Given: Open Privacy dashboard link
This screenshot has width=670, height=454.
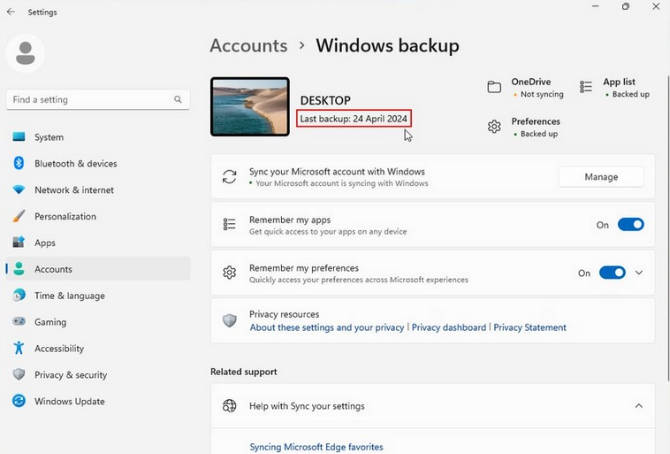Looking at the screenshot, I should pyautogui.click(x=449, y=327).
